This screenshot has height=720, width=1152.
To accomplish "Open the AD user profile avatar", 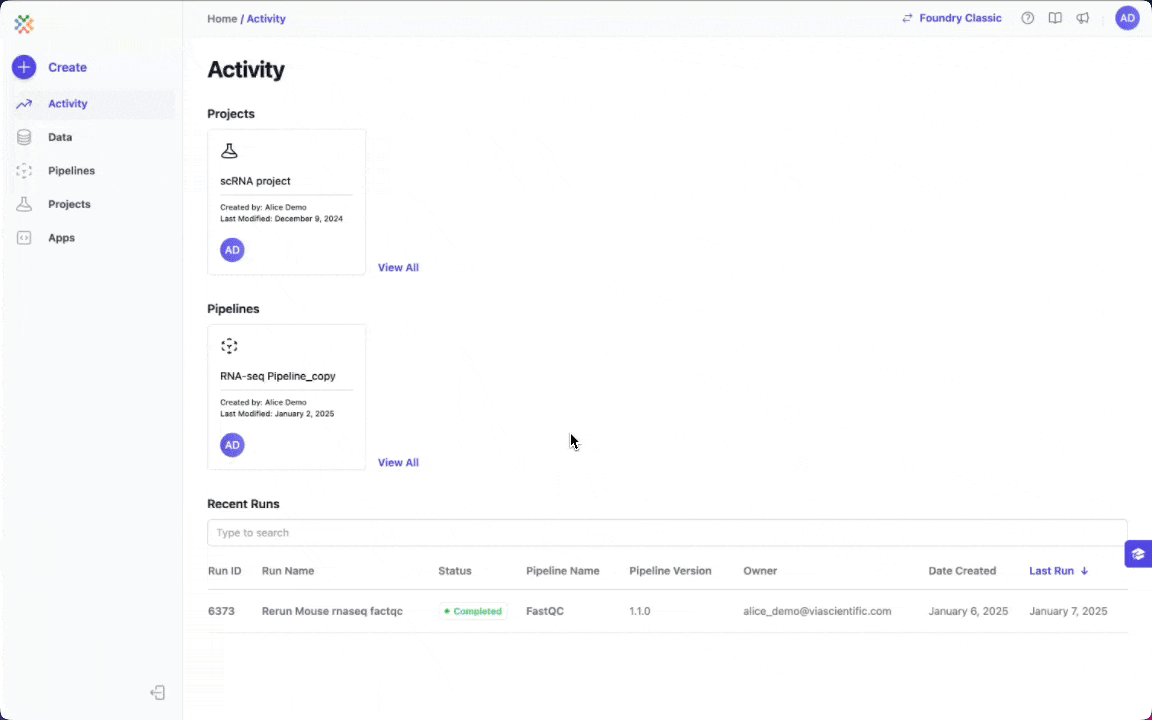I will [1127, 18].
